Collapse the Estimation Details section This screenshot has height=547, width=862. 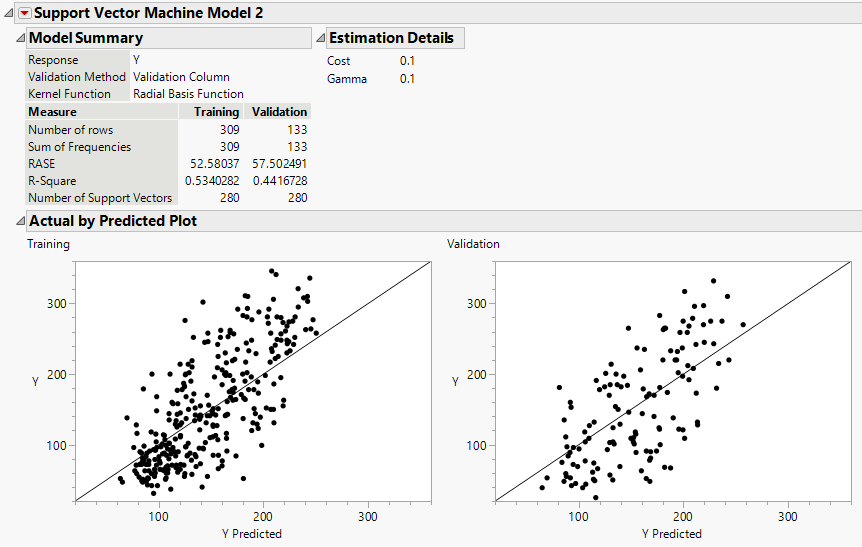pyautogui.click(x=321, y=38)
